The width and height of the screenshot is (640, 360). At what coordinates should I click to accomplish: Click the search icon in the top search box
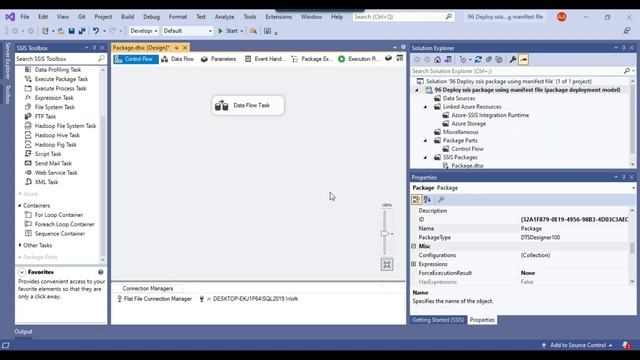pos(449,17)
